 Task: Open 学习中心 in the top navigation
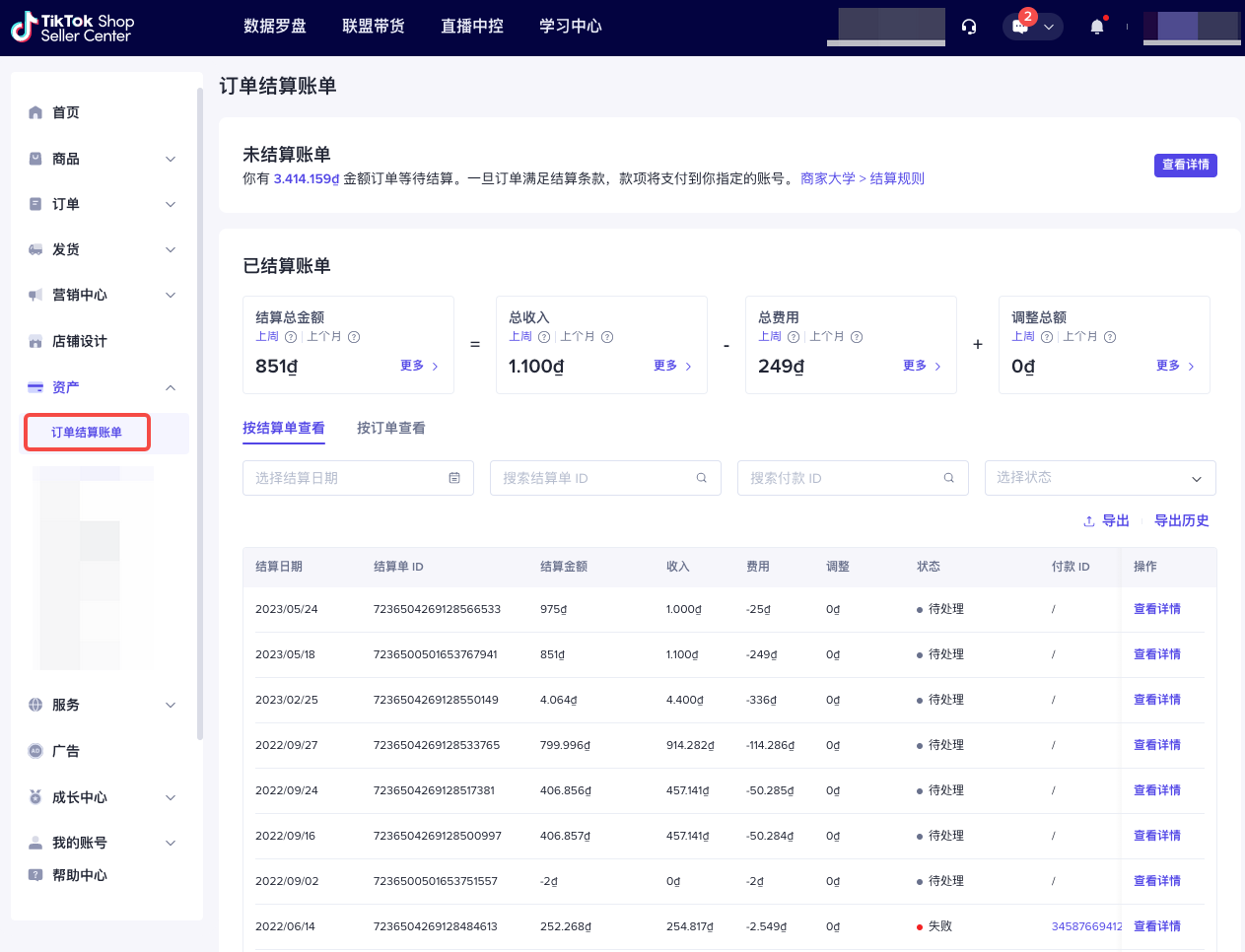tap(570, 27)
